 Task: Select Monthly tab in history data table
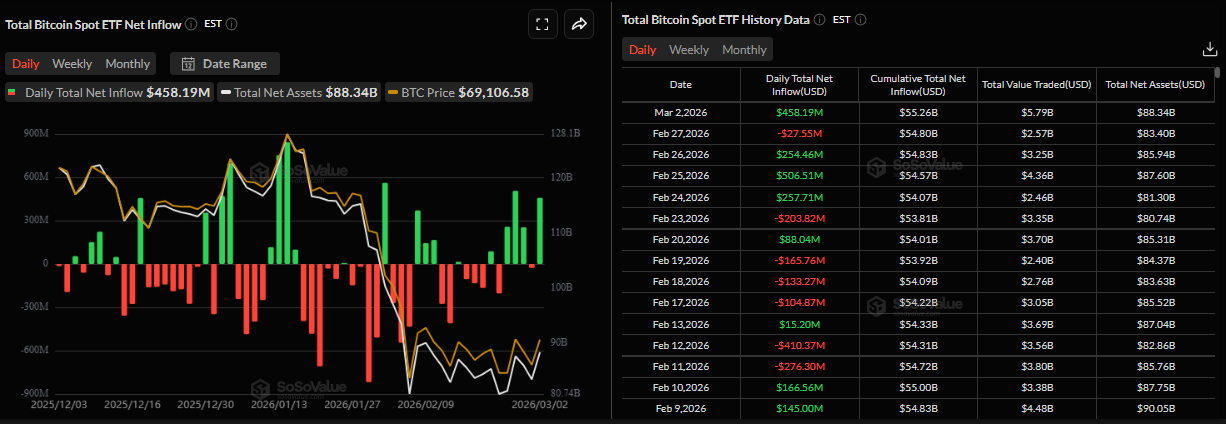point(744,50)
